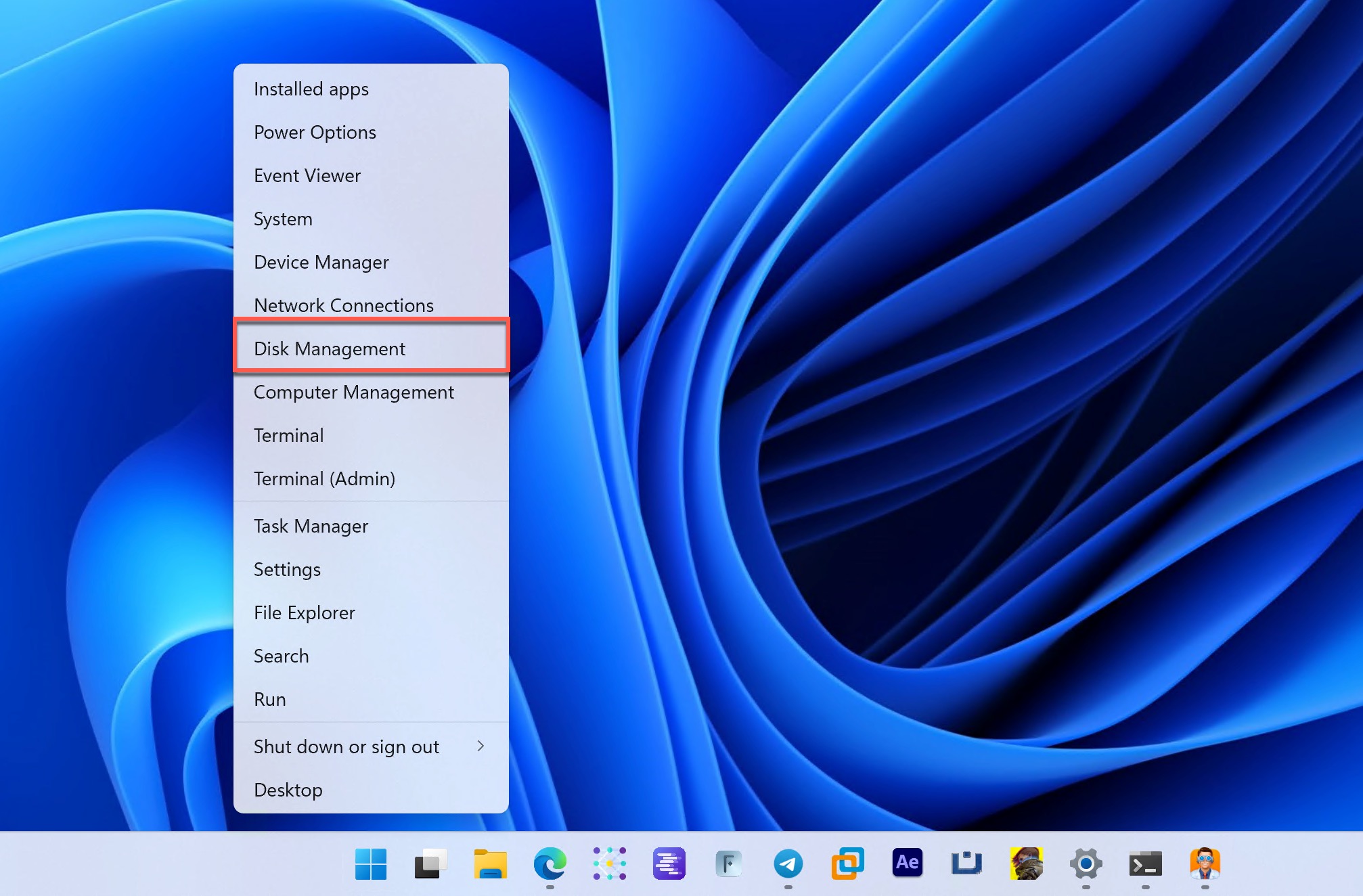Open the Terminal icon in the taskbar

(x=1145, y=864)
